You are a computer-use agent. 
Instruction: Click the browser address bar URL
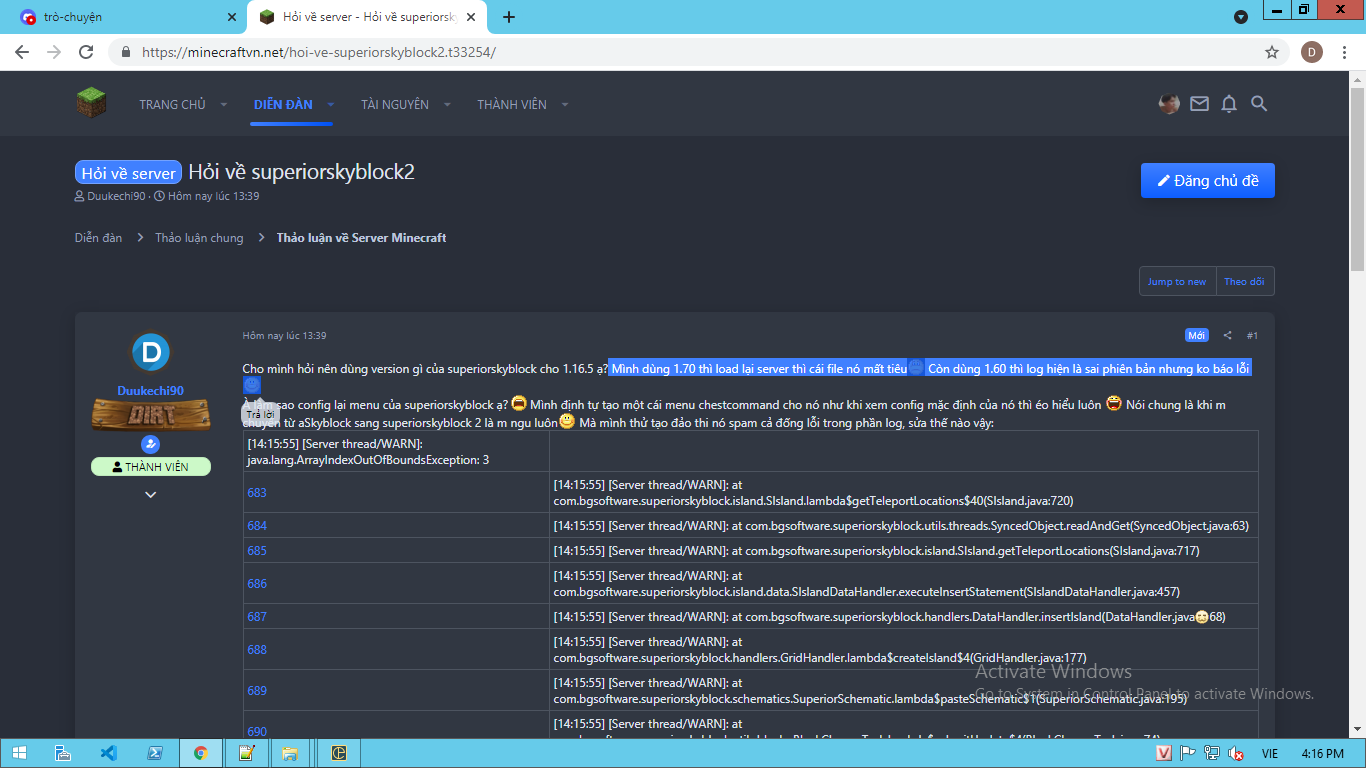(318, 52)
